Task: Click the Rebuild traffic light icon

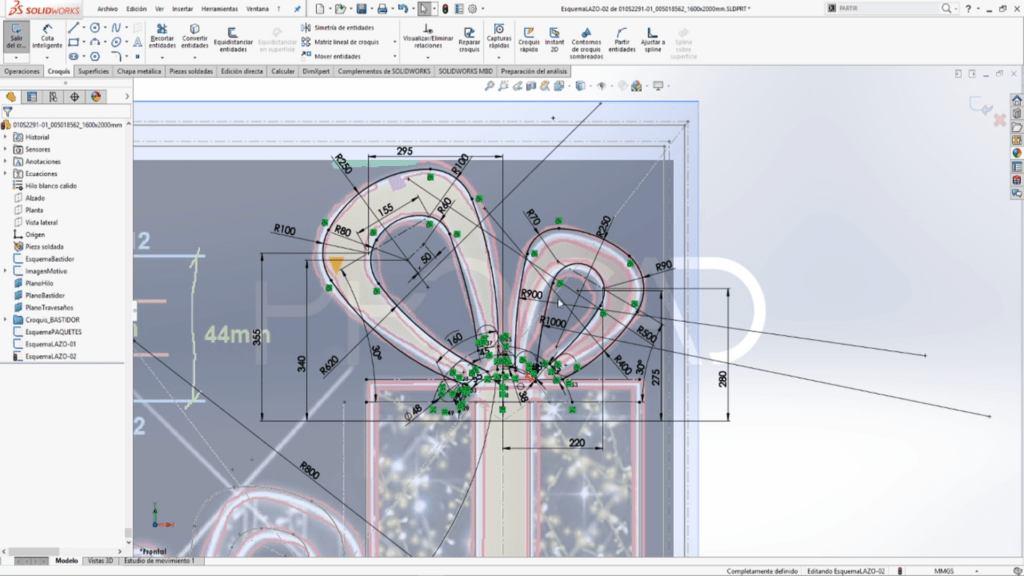Action: (445, 8)
